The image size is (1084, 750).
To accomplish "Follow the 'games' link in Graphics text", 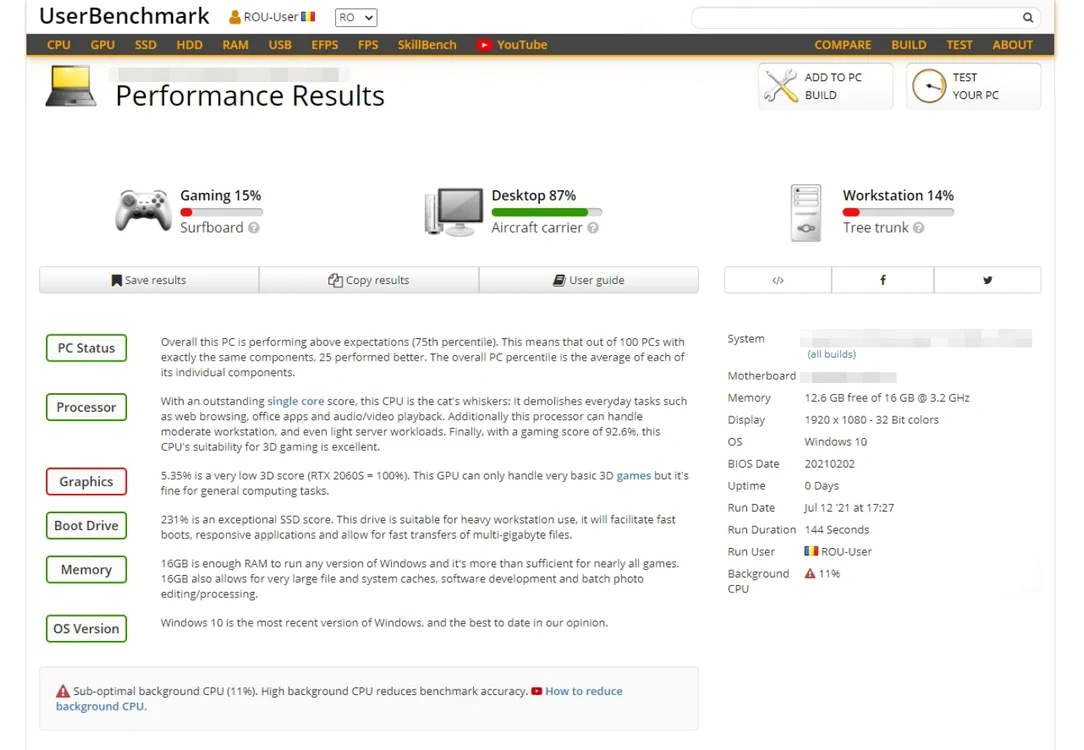I will coord(633,476).
